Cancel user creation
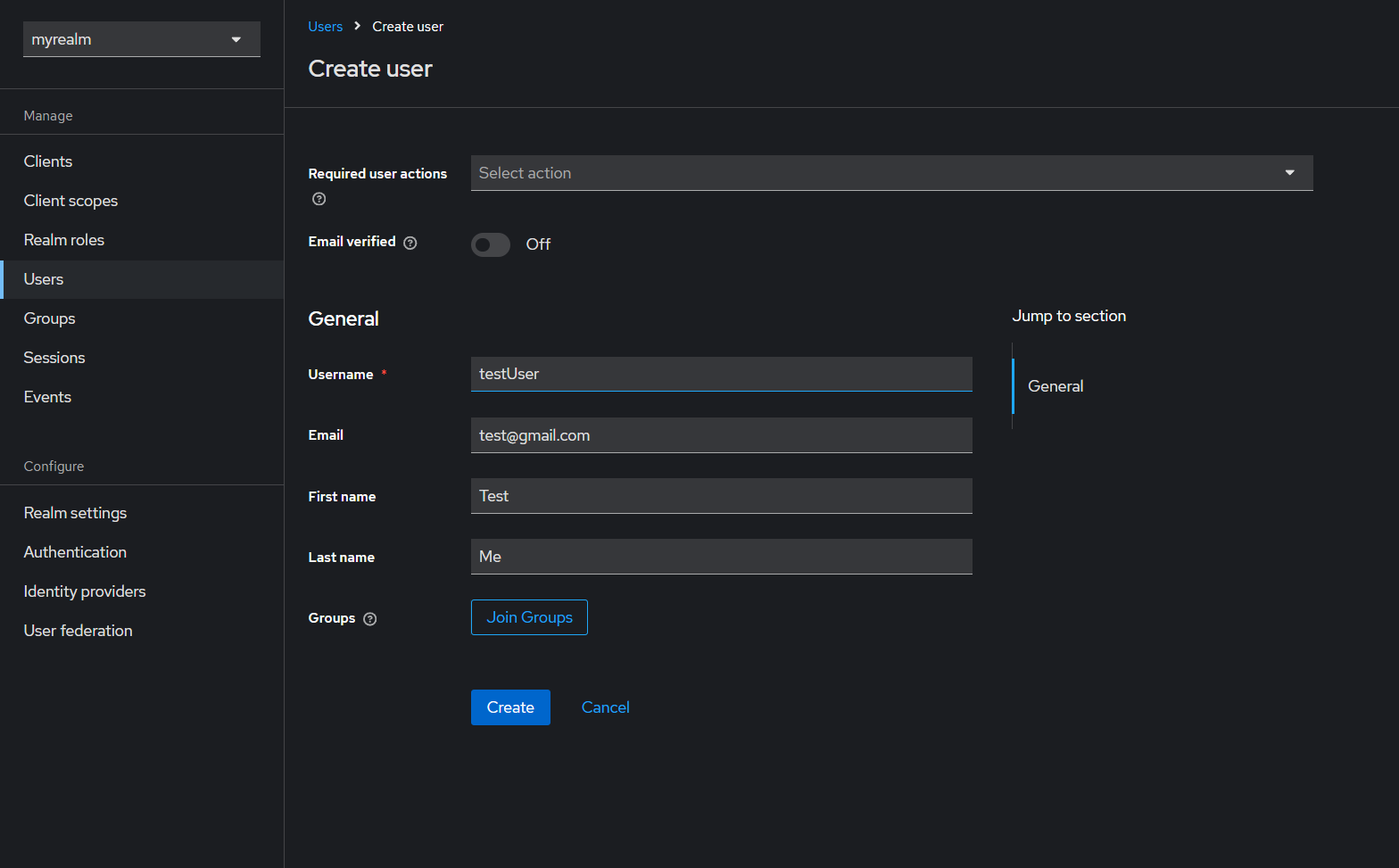The height and width of the screenshot is (868, 1399). [x=606, y=707]
